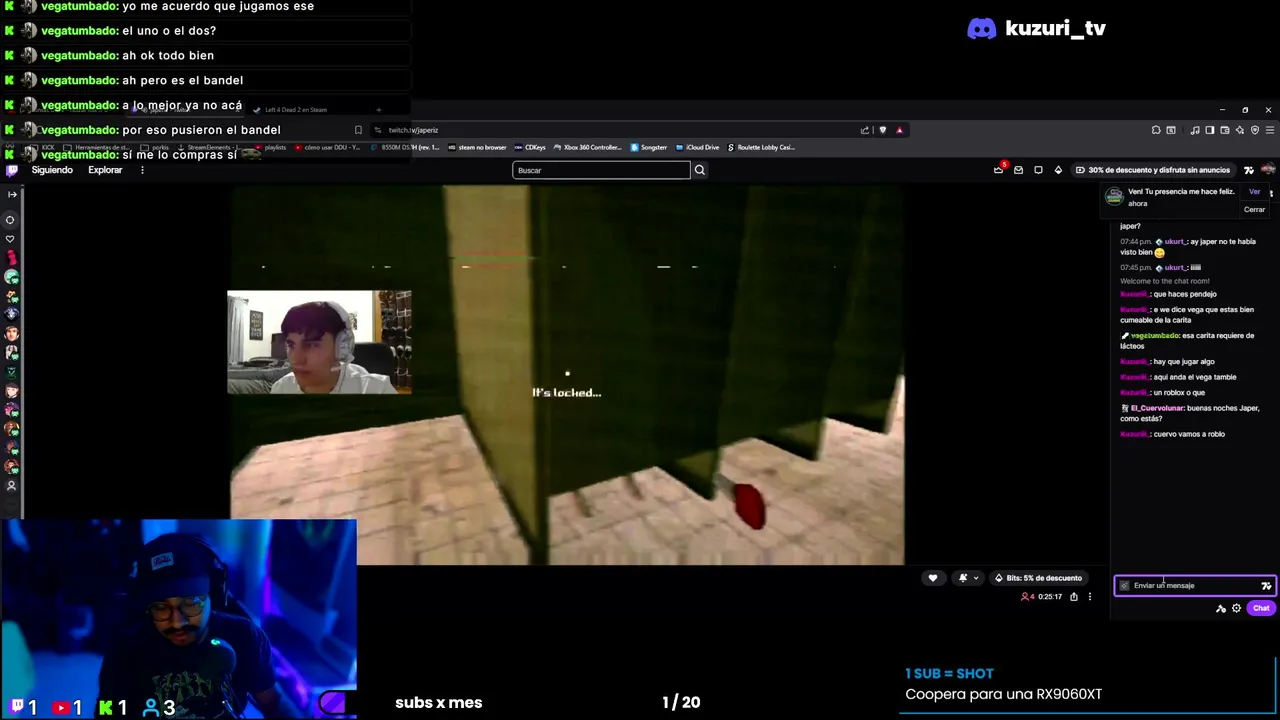The height and width of the screenshot is (720, 1280).
Task: Focus the Enviar un mensaje chat box
Action: coord(1194,586)
